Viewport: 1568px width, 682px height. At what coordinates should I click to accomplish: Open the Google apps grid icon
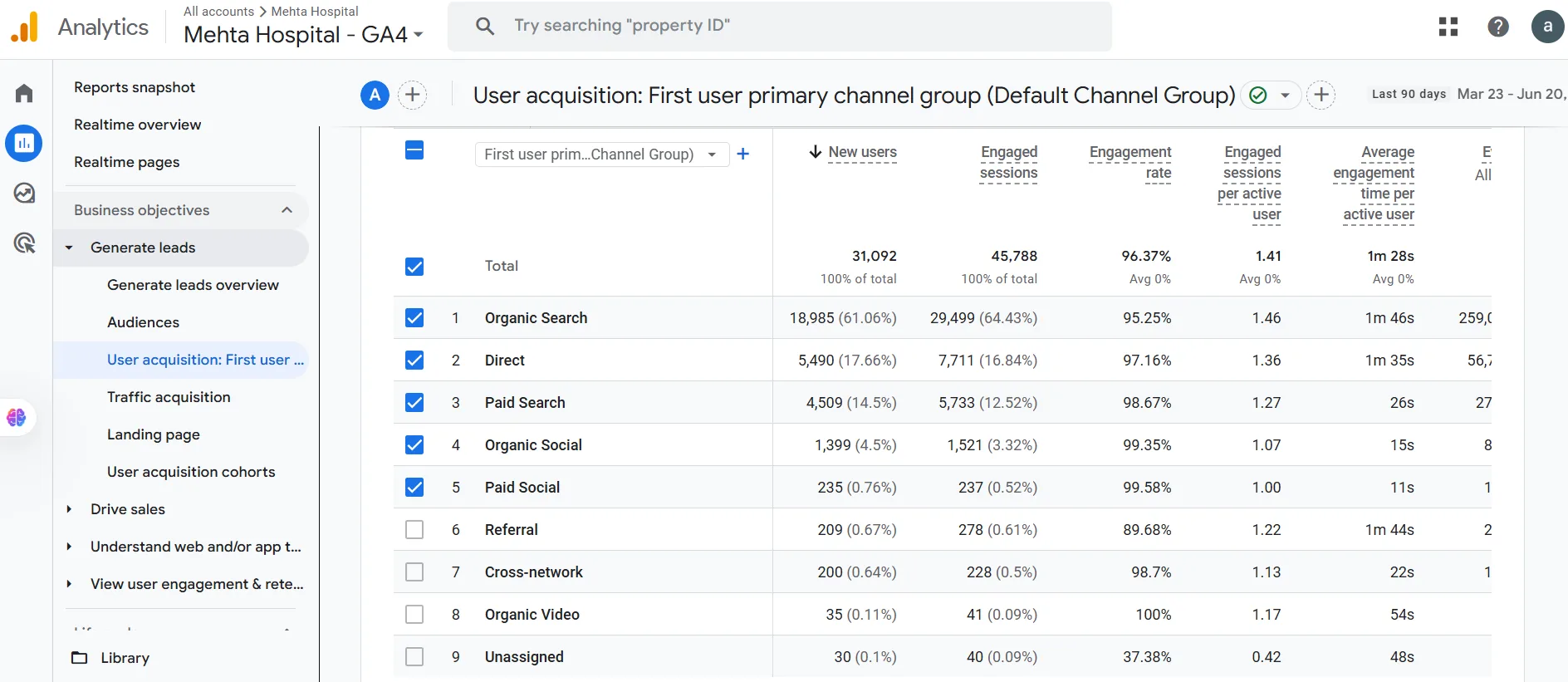pos(1448,27)
